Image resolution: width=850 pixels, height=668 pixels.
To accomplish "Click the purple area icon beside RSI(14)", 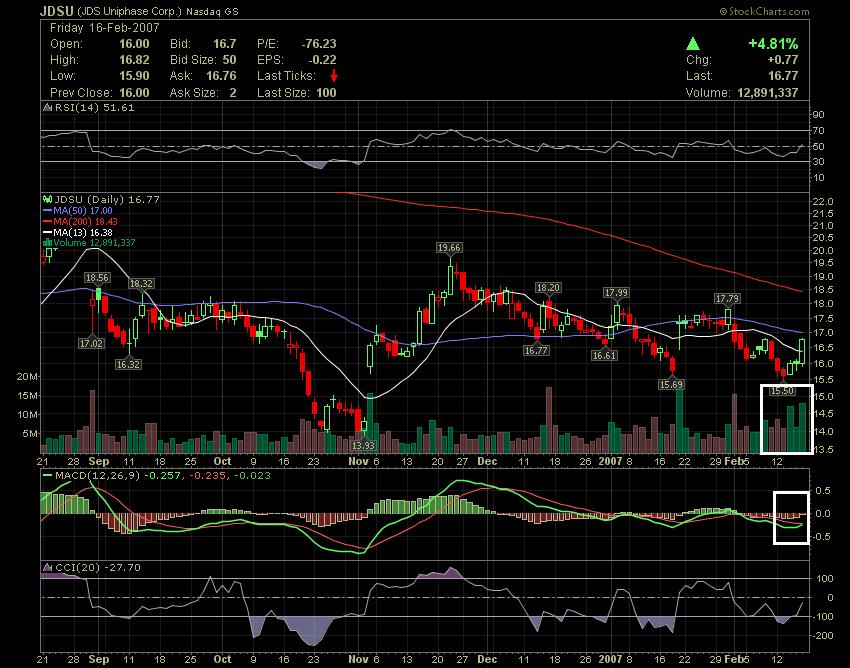I will [x=48, y=107].
